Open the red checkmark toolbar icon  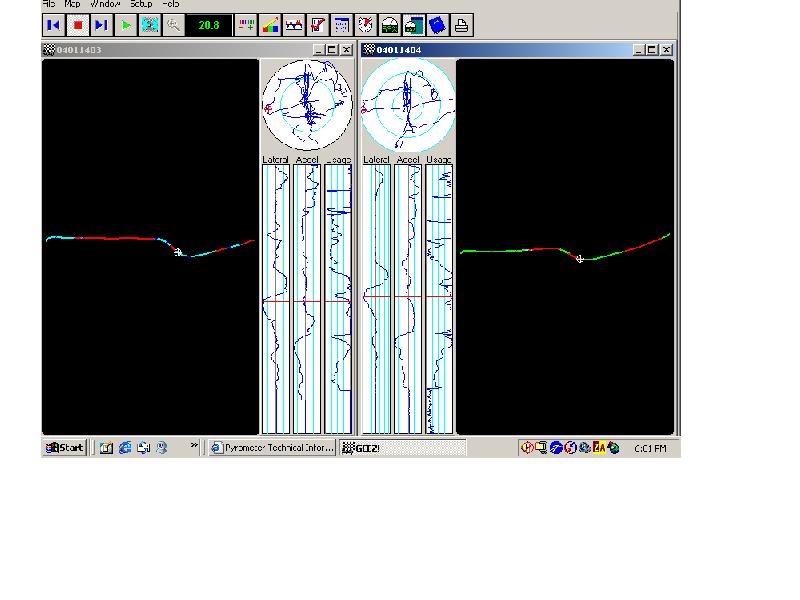click(318, 25)
